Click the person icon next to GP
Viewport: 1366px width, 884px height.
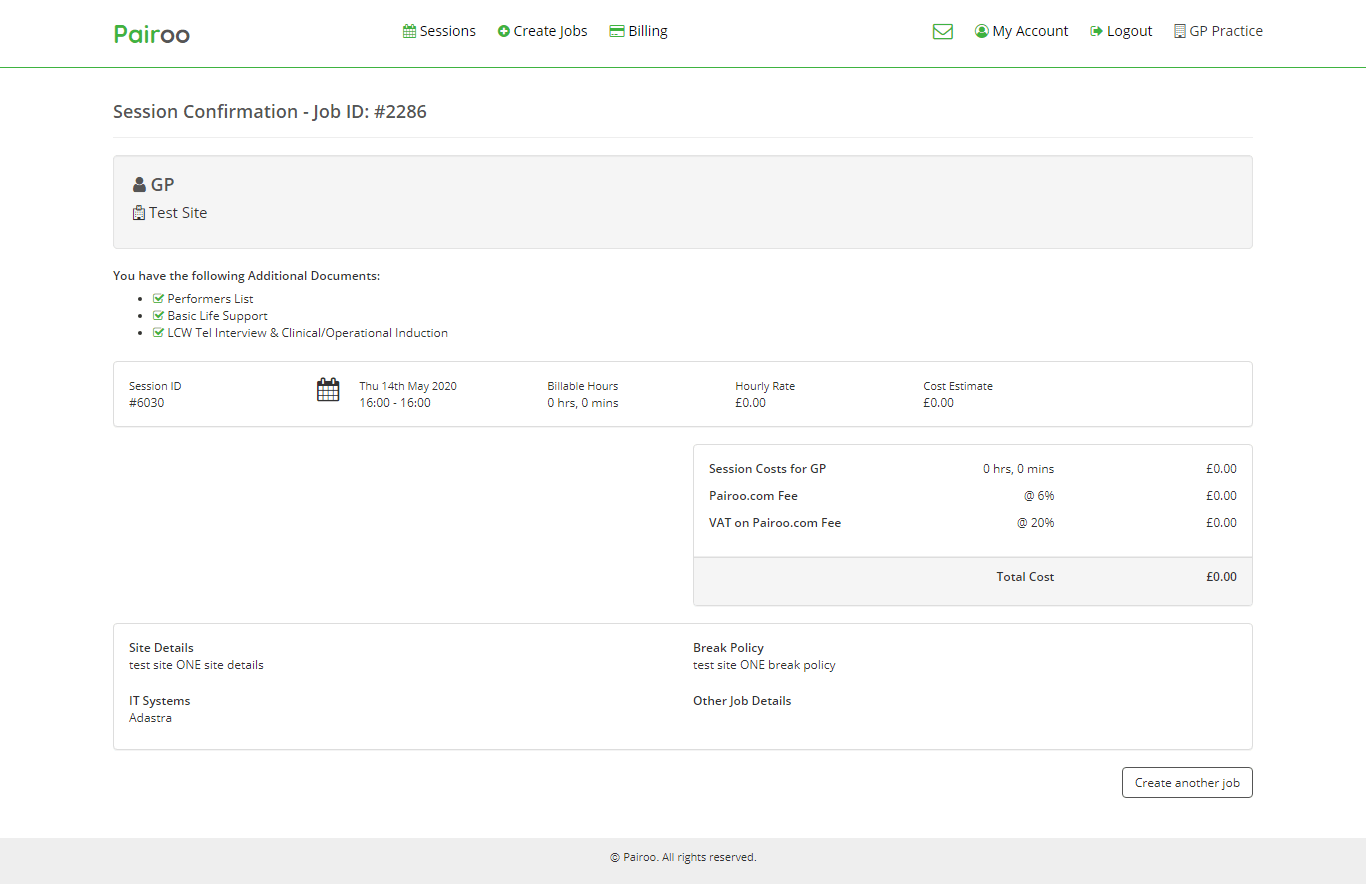coord(139,185)
